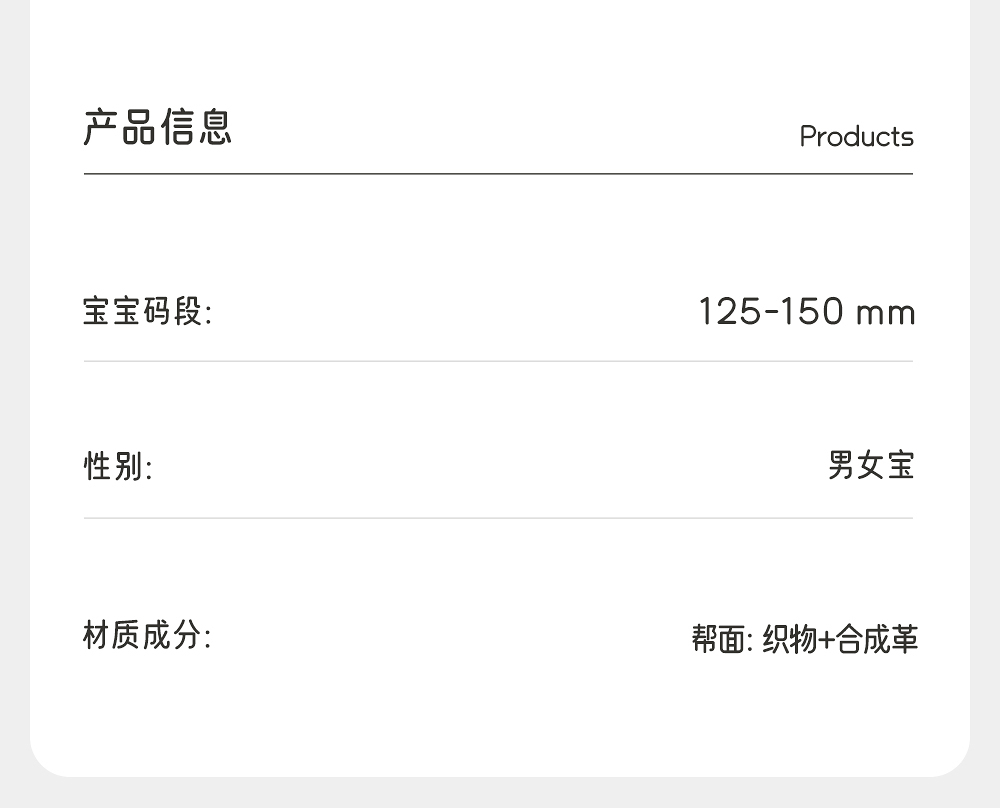Click the 信息 characters in the heading
The height and width of the screenshot is (808, 1000).
(x=196, y=128)
